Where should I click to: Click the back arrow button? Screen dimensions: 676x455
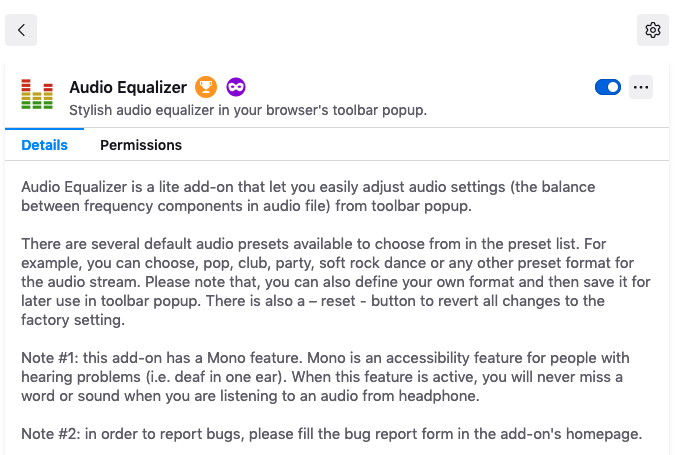click(x=21, y=30)
